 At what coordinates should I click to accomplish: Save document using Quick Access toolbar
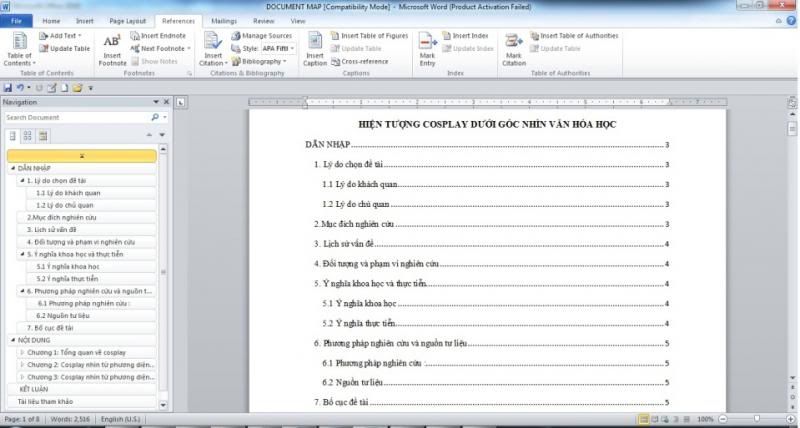click(x=8, y=88)
